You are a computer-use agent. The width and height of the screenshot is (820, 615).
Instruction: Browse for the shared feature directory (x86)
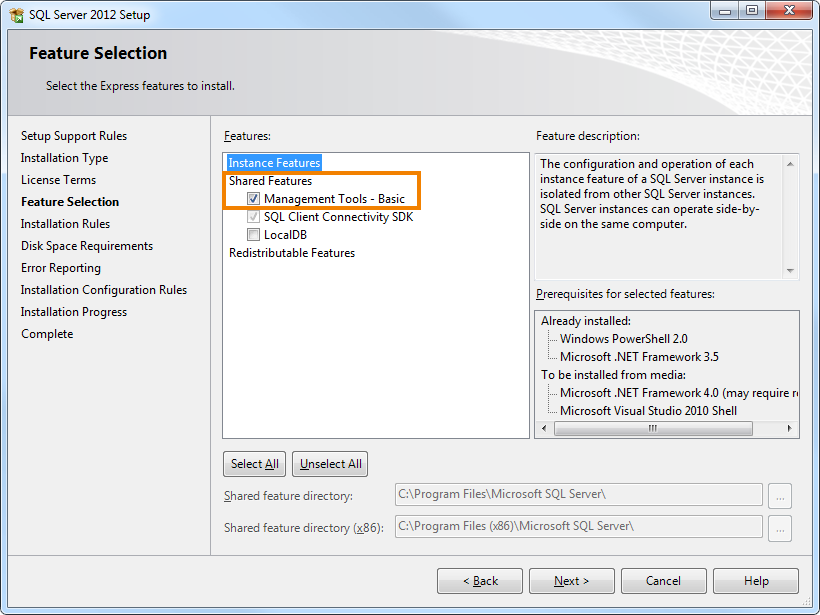click(x=779, y=529)
